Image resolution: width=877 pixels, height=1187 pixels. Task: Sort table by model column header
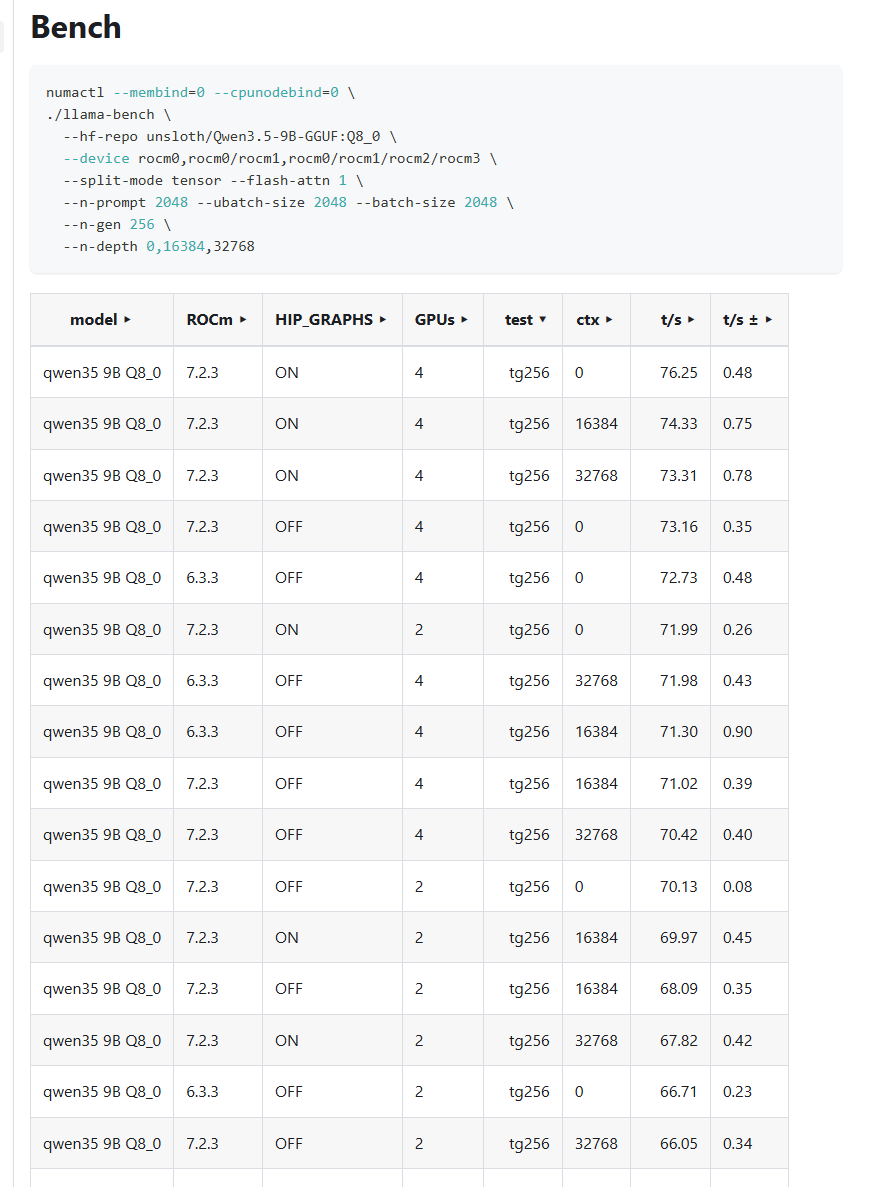click(101, 320)
